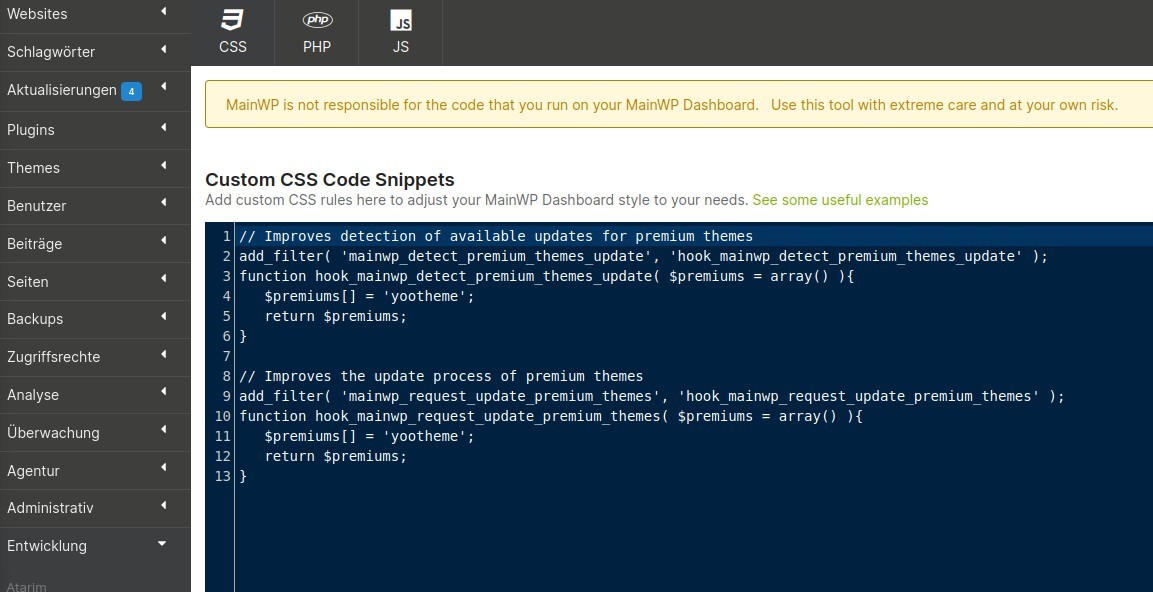Collapse the Entwicklung menu arrow
This screenshot has width=1153, height=592.
pyautogui.click(x=163, y=544)
